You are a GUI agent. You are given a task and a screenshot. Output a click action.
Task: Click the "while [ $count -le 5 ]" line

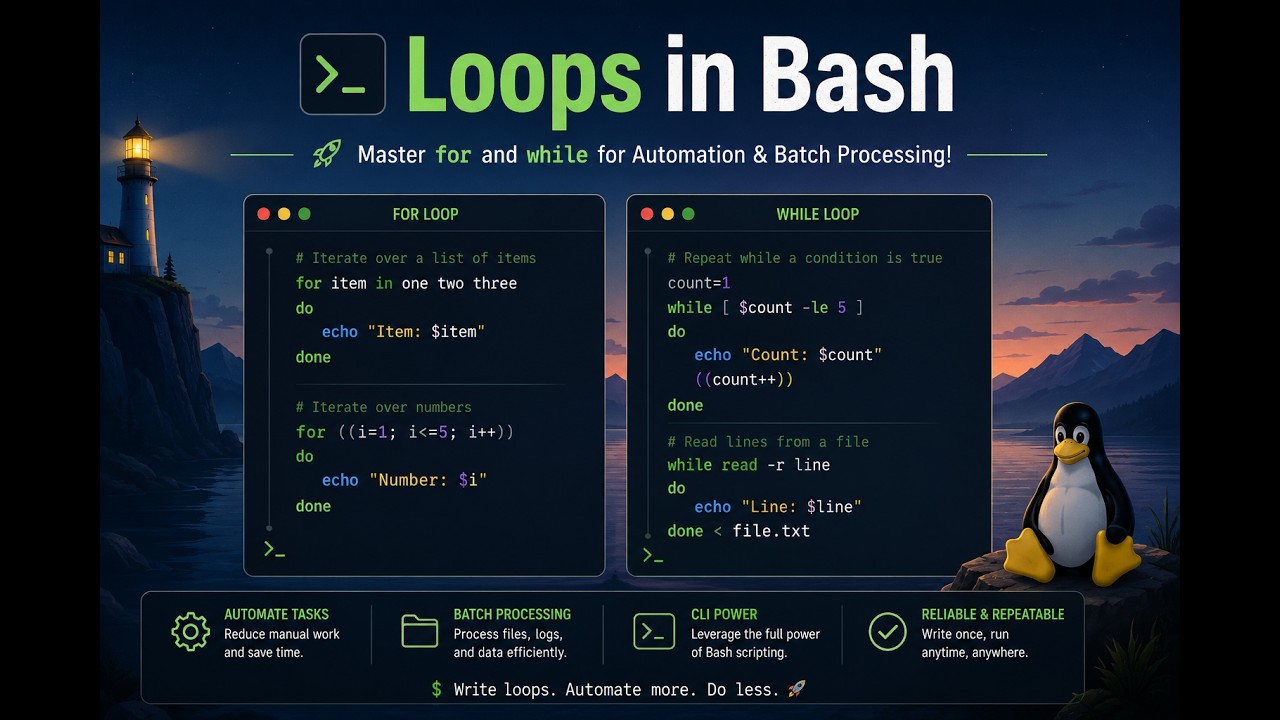point(765,307)
